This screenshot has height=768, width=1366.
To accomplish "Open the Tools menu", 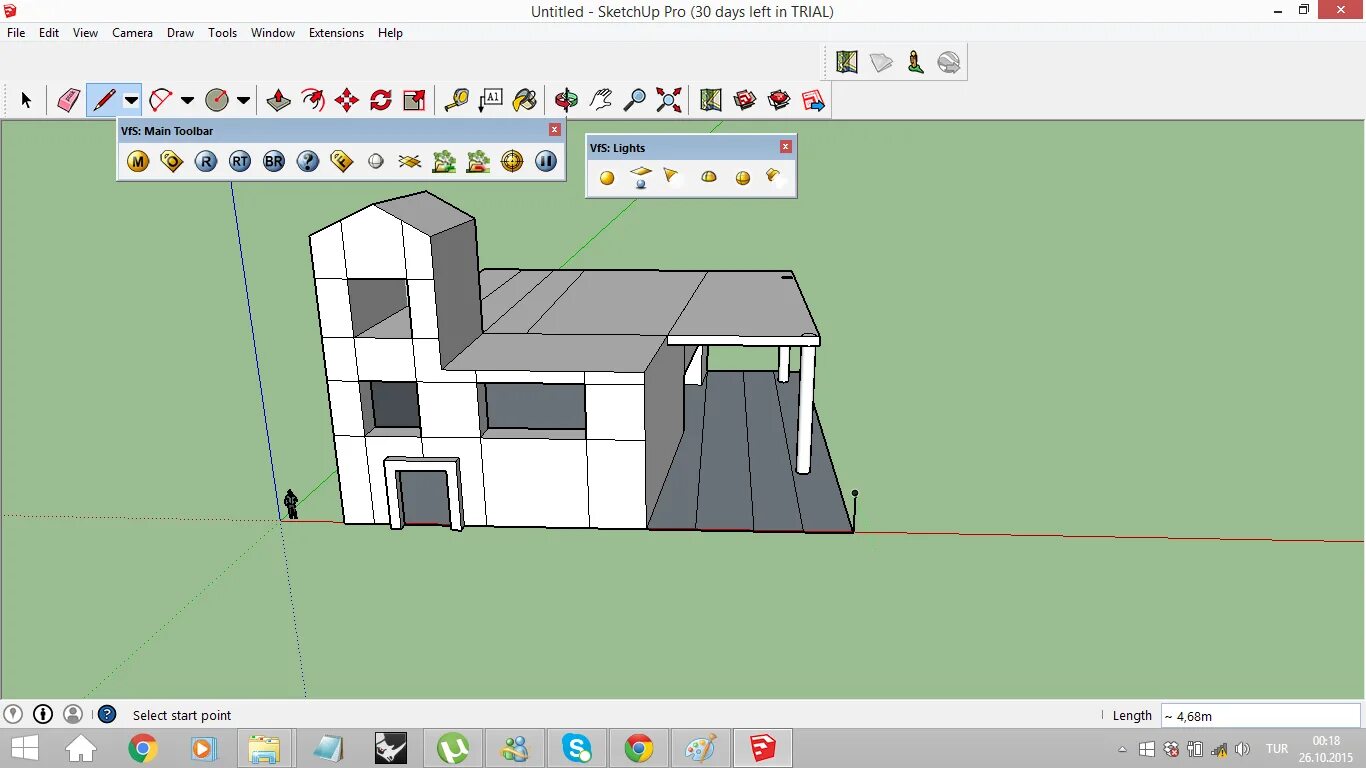I will (x=222, y=33).
